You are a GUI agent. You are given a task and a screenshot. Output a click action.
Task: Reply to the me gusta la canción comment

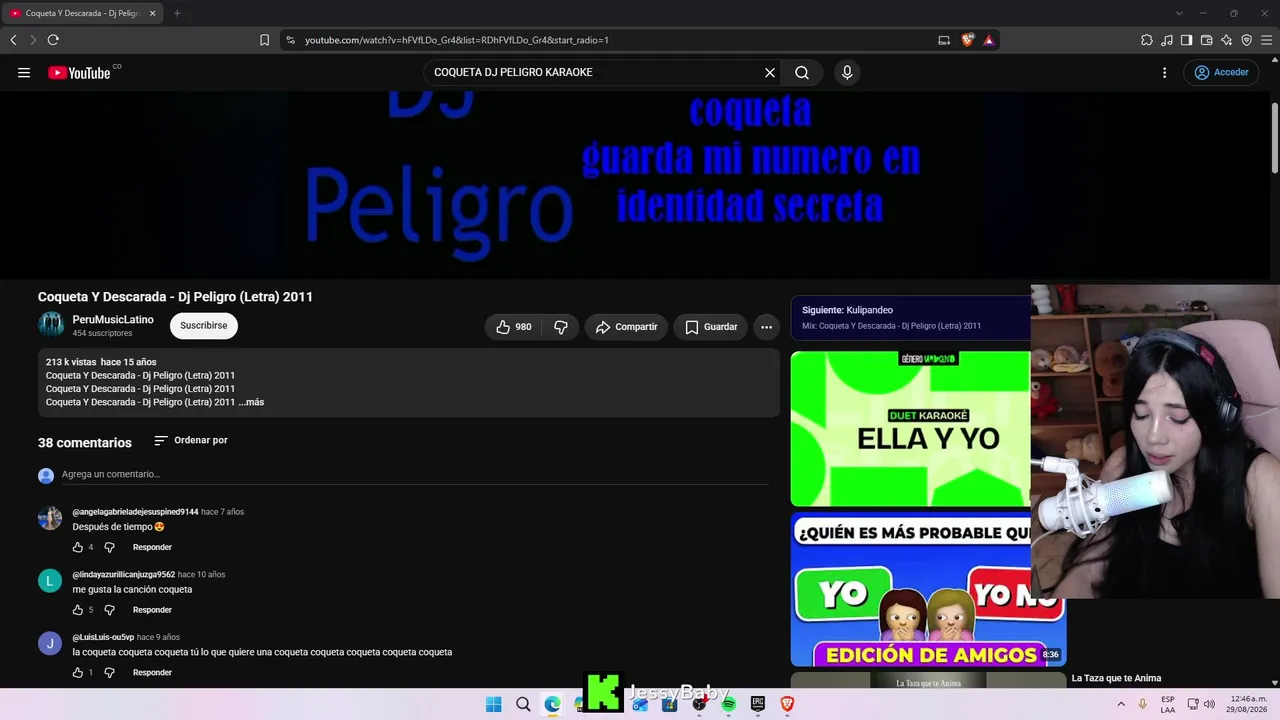(152, 610)
